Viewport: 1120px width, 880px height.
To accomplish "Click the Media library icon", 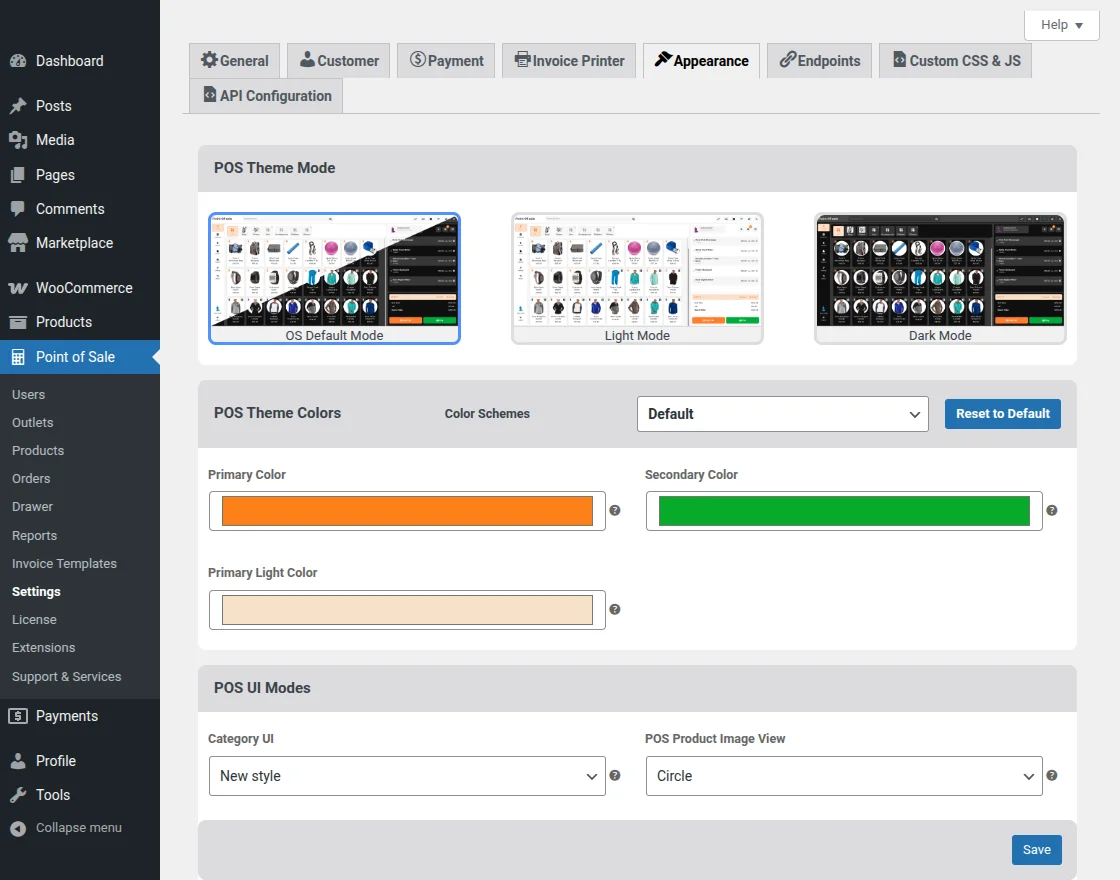I will 18,140.
